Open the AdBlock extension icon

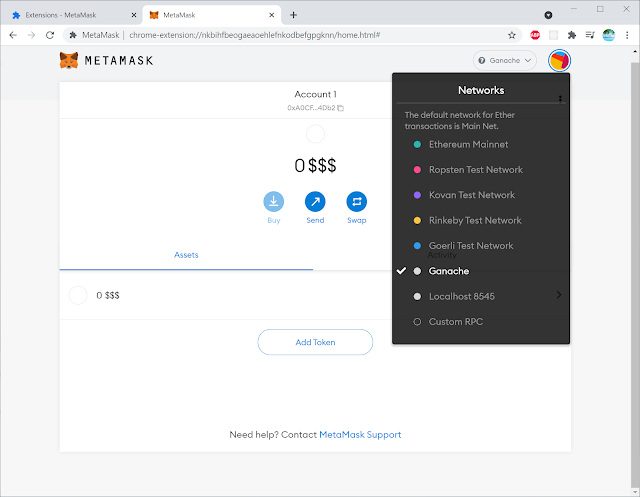(535, 35)
